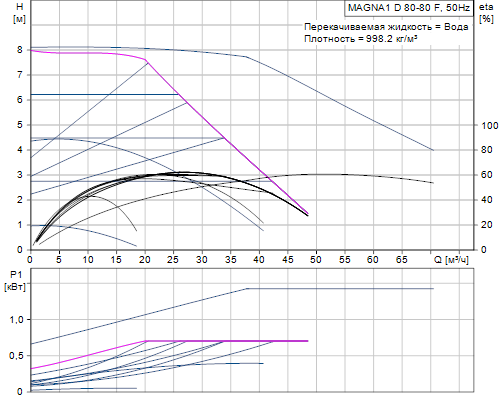The image size is (500, 400).
Task: Click the 100 tick on efficiency axis
Action: click(490, 126)
